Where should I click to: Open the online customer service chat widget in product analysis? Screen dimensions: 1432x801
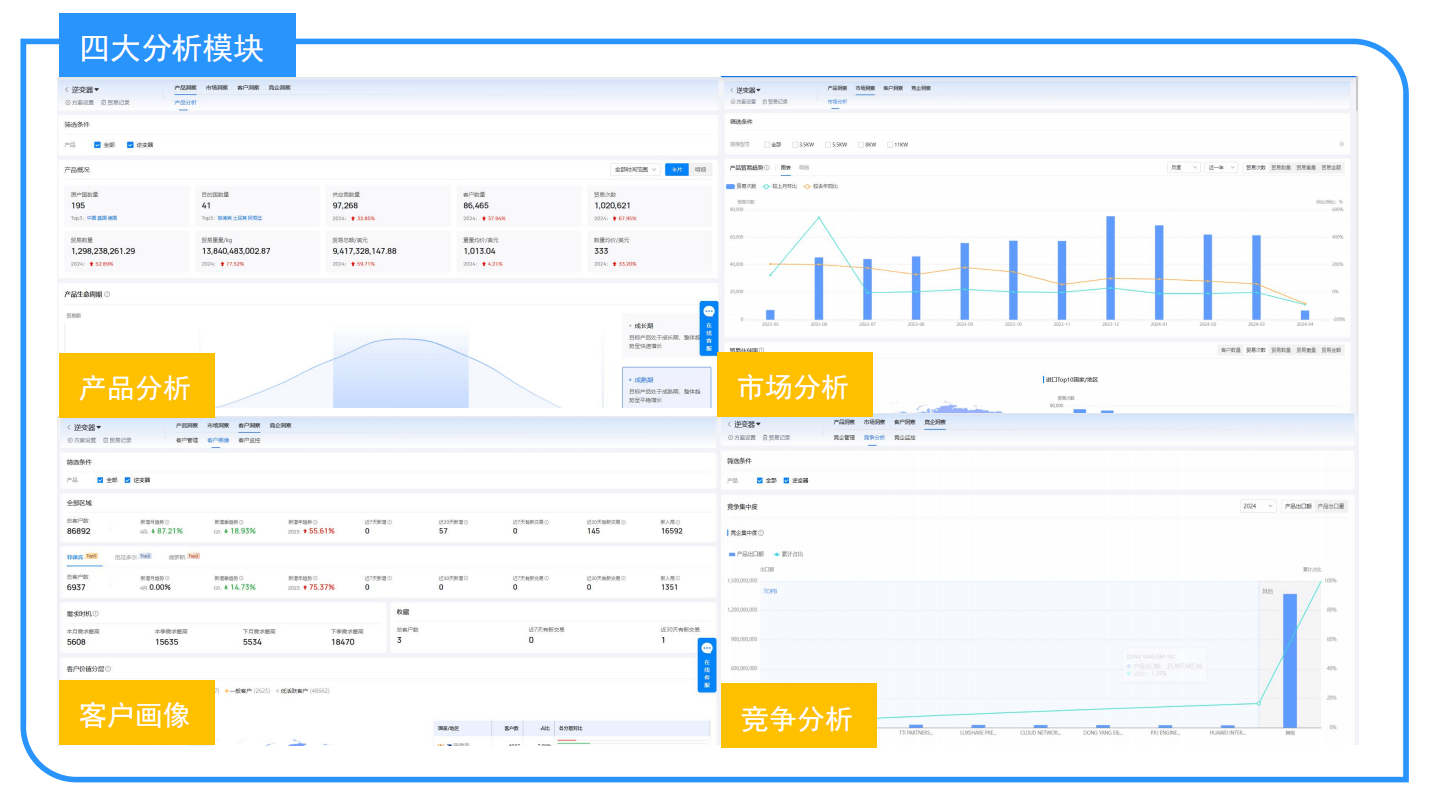click(708, 327)
